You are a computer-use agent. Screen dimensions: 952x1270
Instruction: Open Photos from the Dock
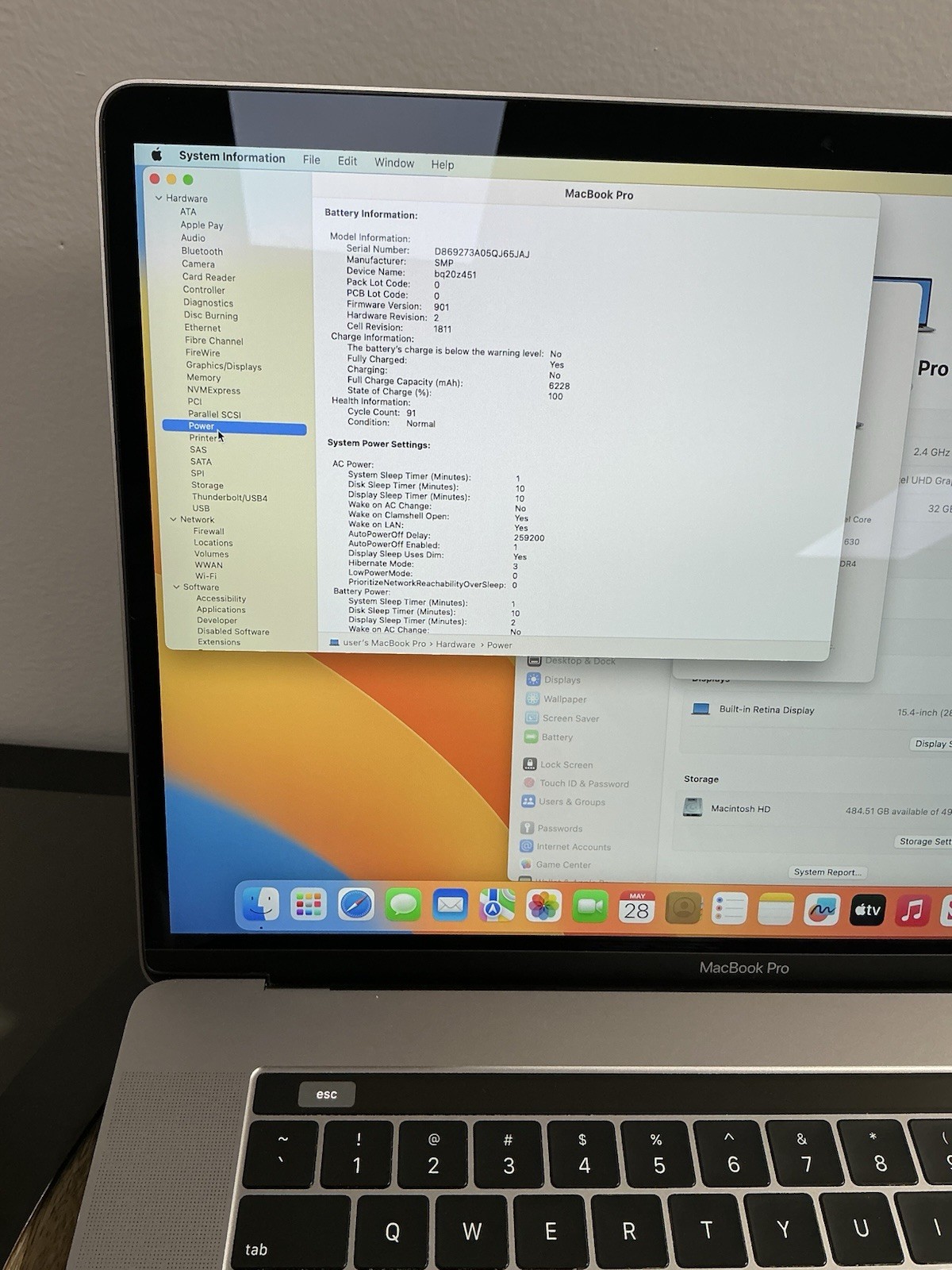543,906
